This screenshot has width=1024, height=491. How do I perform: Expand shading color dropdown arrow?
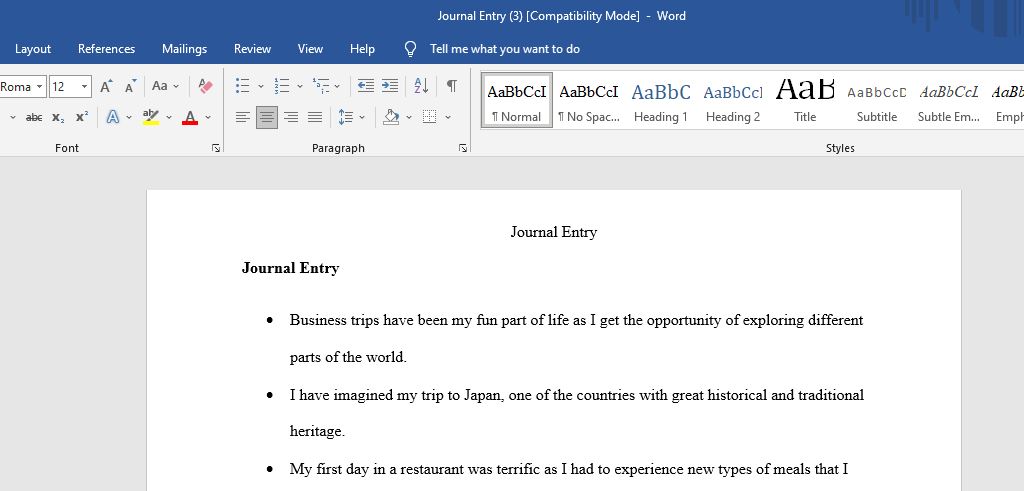409,118
